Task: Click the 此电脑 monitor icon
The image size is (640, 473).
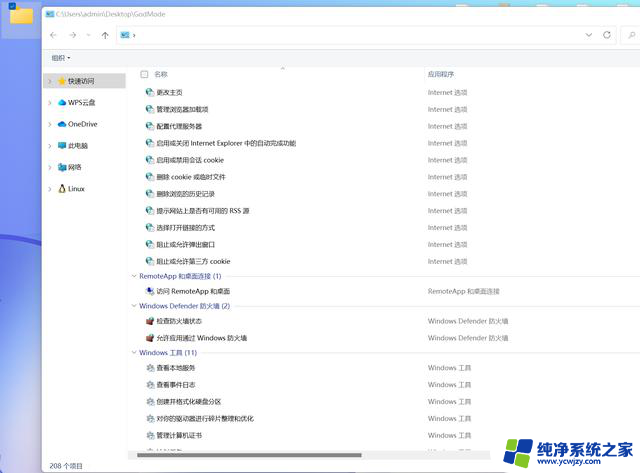Action: tap(62, 146)
